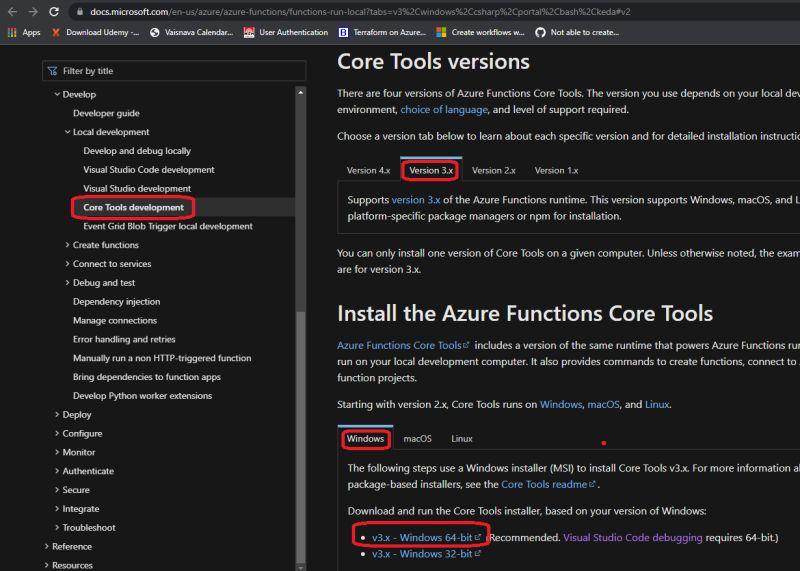Follow the choice of language link
This screenshot has width=800, height=571.
(444, 110)
